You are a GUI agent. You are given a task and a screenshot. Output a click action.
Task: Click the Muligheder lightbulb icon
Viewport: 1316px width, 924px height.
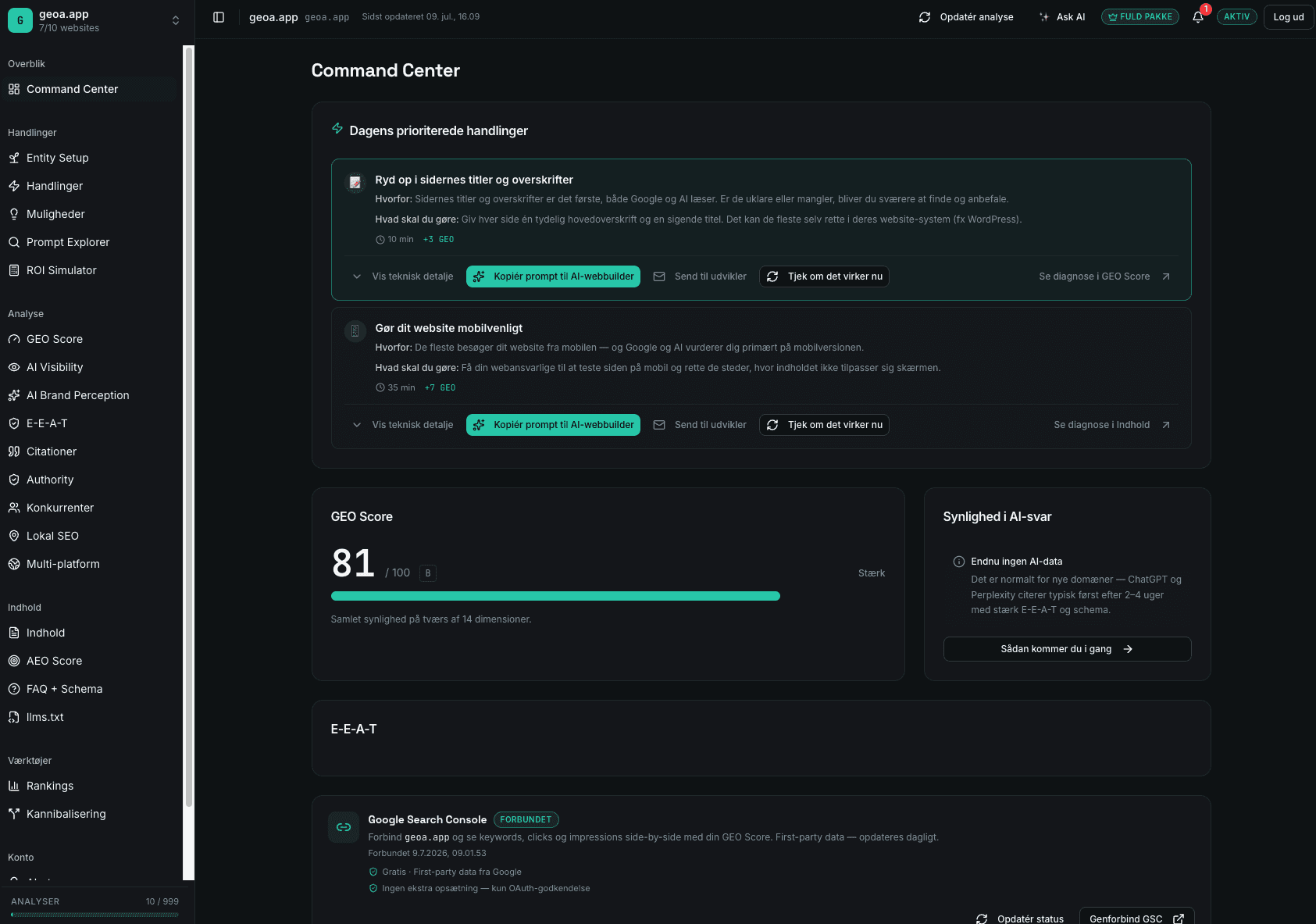tap(14, 214)
